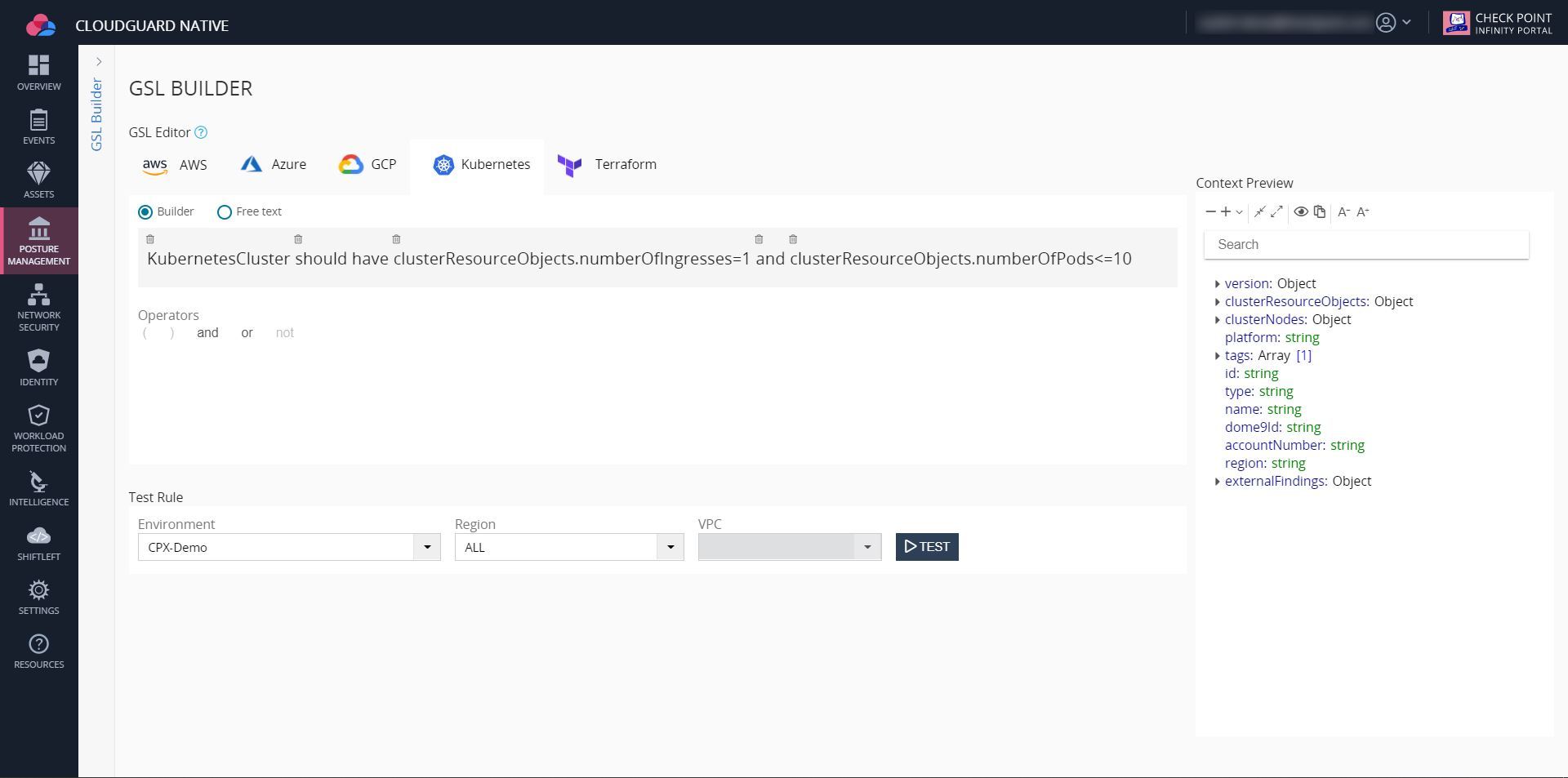The width and height of the screenshot is (1568, 778).
Task: Open the Assets diamond icon
Action: 38,172
